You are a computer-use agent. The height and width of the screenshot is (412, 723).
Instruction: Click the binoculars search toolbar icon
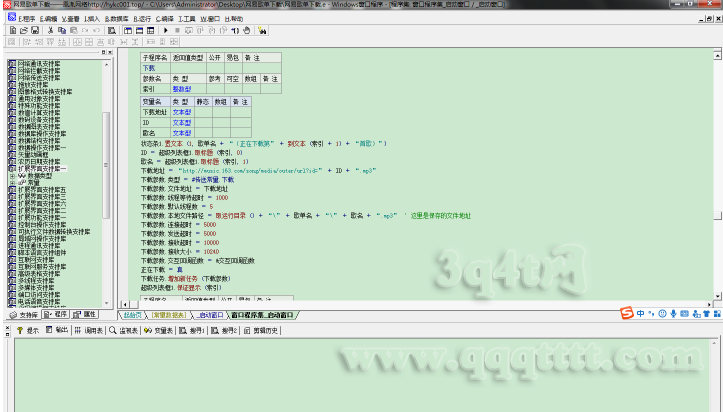tap(262, 30)
